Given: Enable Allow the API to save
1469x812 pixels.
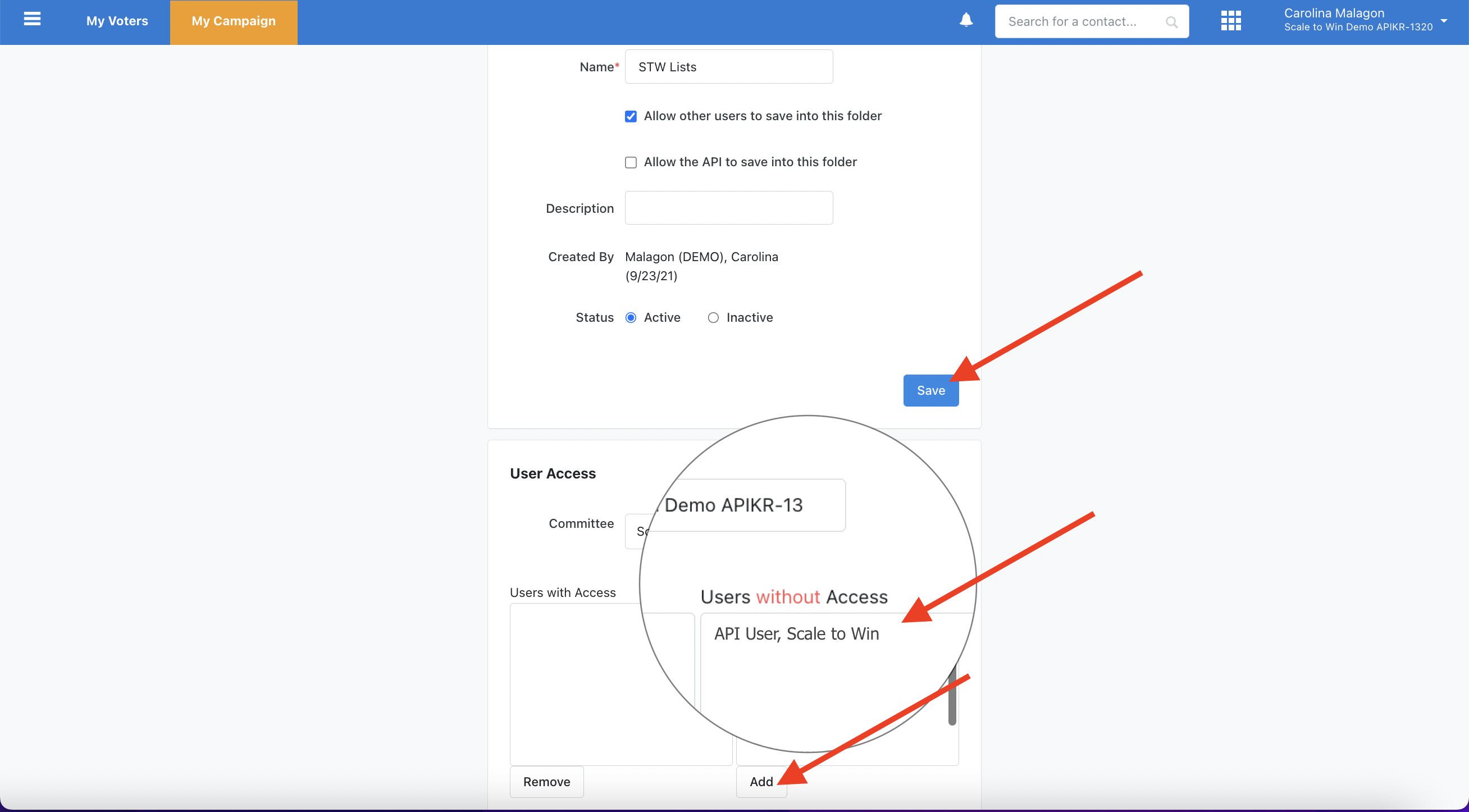Looking at the screenshot, I should point(630,162).
